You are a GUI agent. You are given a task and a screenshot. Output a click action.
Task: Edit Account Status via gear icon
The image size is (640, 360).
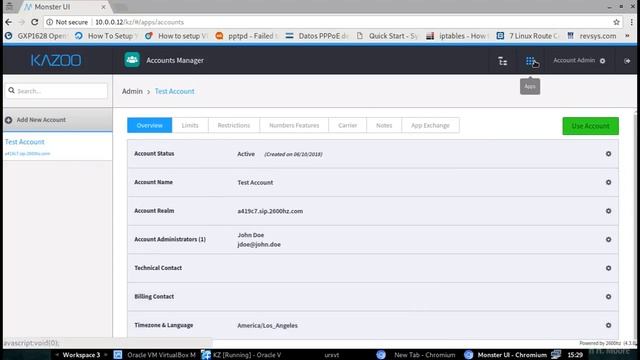pyautogui.click(x=608, y=154)
